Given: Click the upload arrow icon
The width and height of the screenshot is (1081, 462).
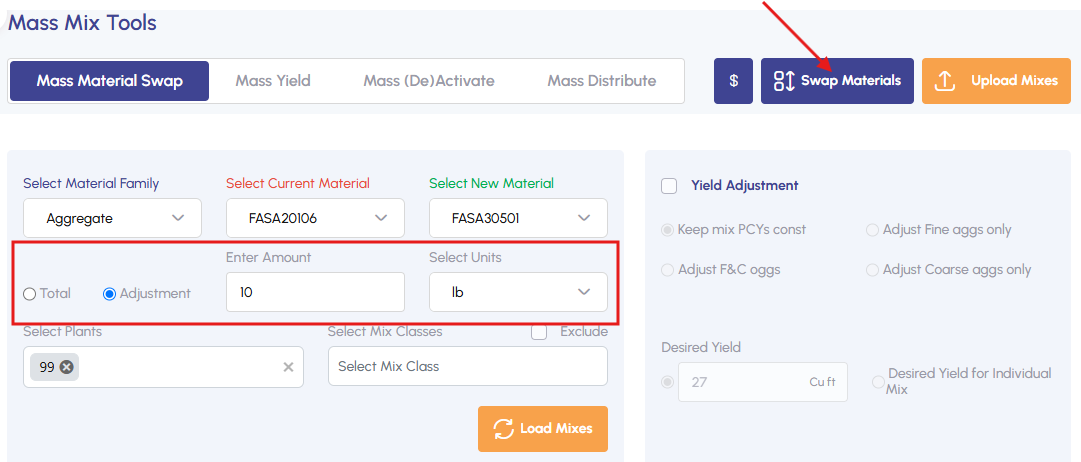Looking at the screenshot, I should point(944,81).
